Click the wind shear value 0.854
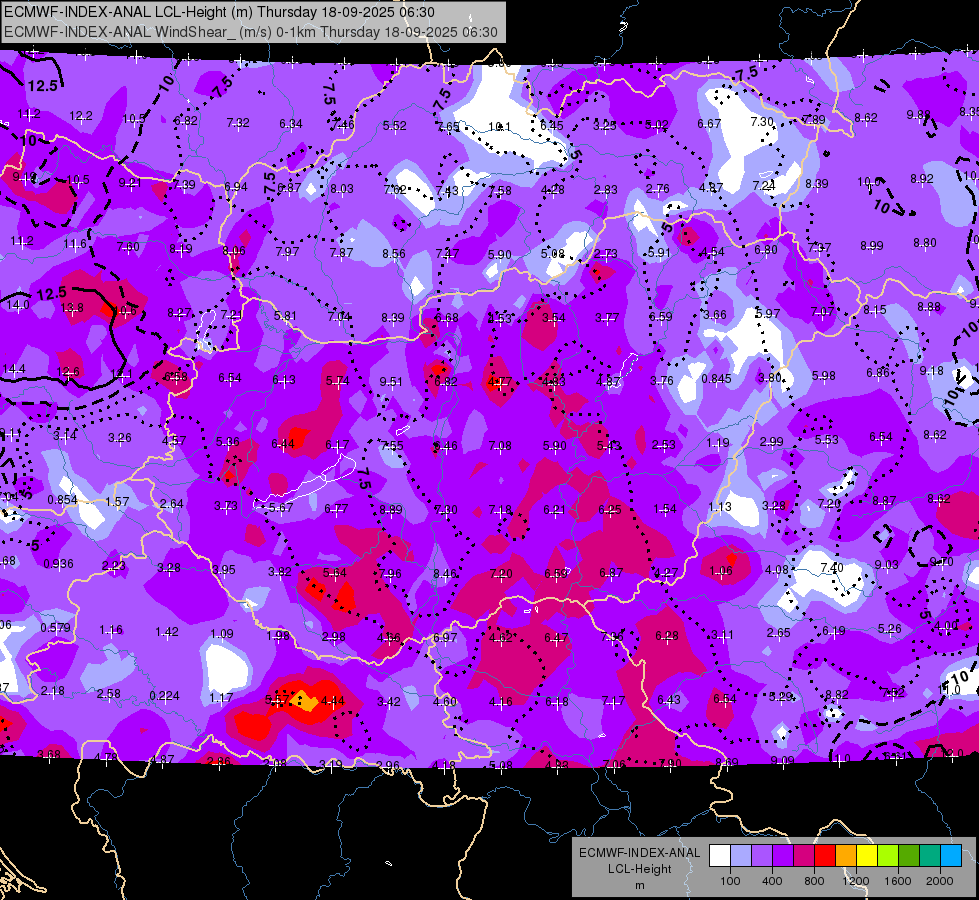Image resolution: width=979 pixels, height=900 pixels. coord(62,500)
